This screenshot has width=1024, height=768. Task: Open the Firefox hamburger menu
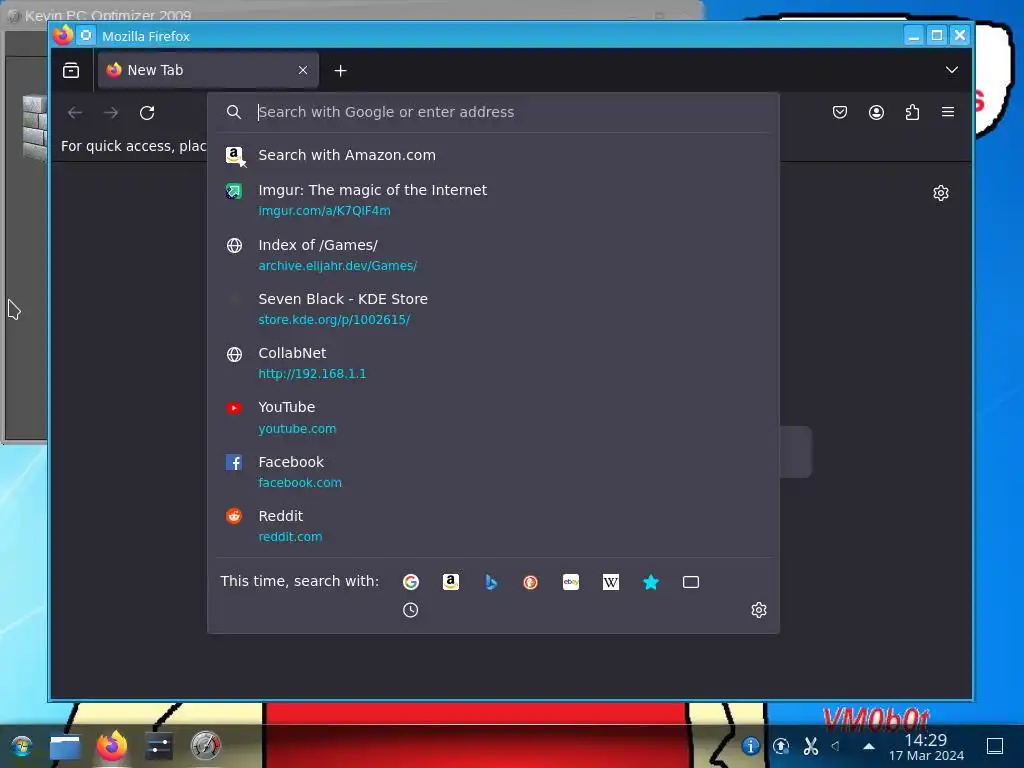948,112
